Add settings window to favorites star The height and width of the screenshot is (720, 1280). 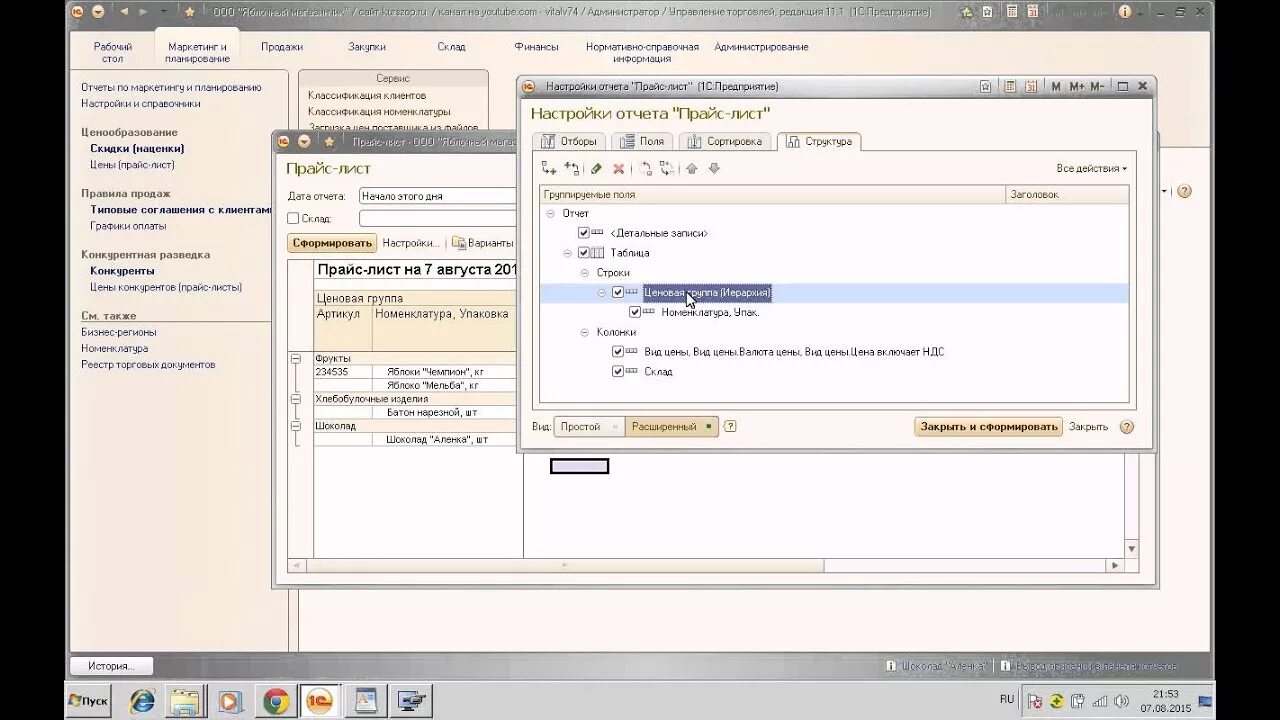pos(986,87)
